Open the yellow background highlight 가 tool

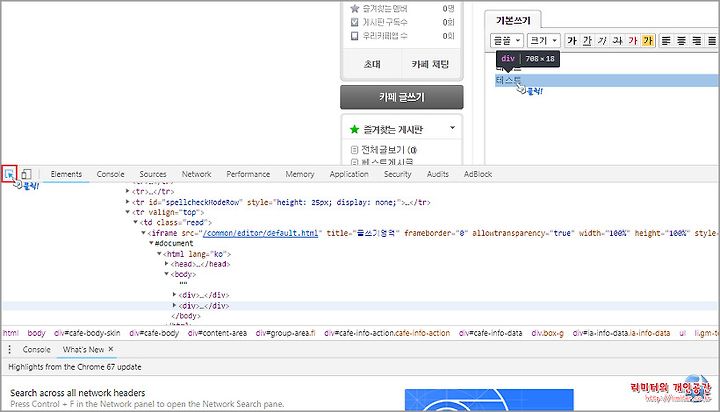pyautogui.click(x=648, y=40)
